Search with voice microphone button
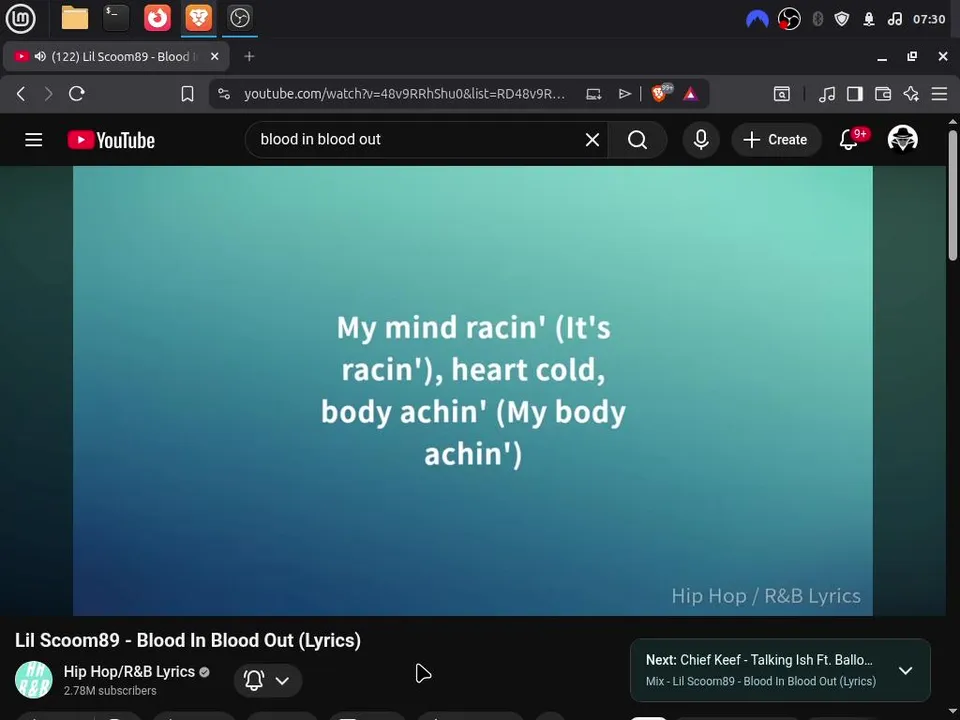Viewport: 960px width, 720px height. [701, 140]
